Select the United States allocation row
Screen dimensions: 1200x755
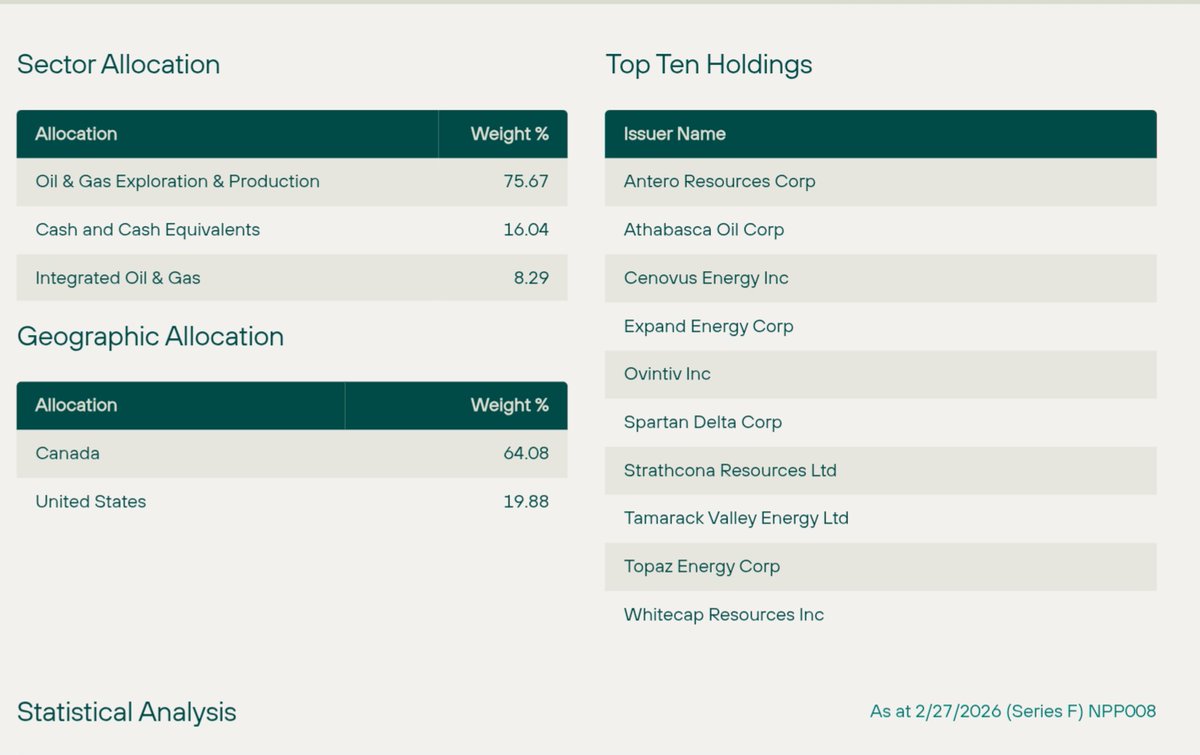292,501
